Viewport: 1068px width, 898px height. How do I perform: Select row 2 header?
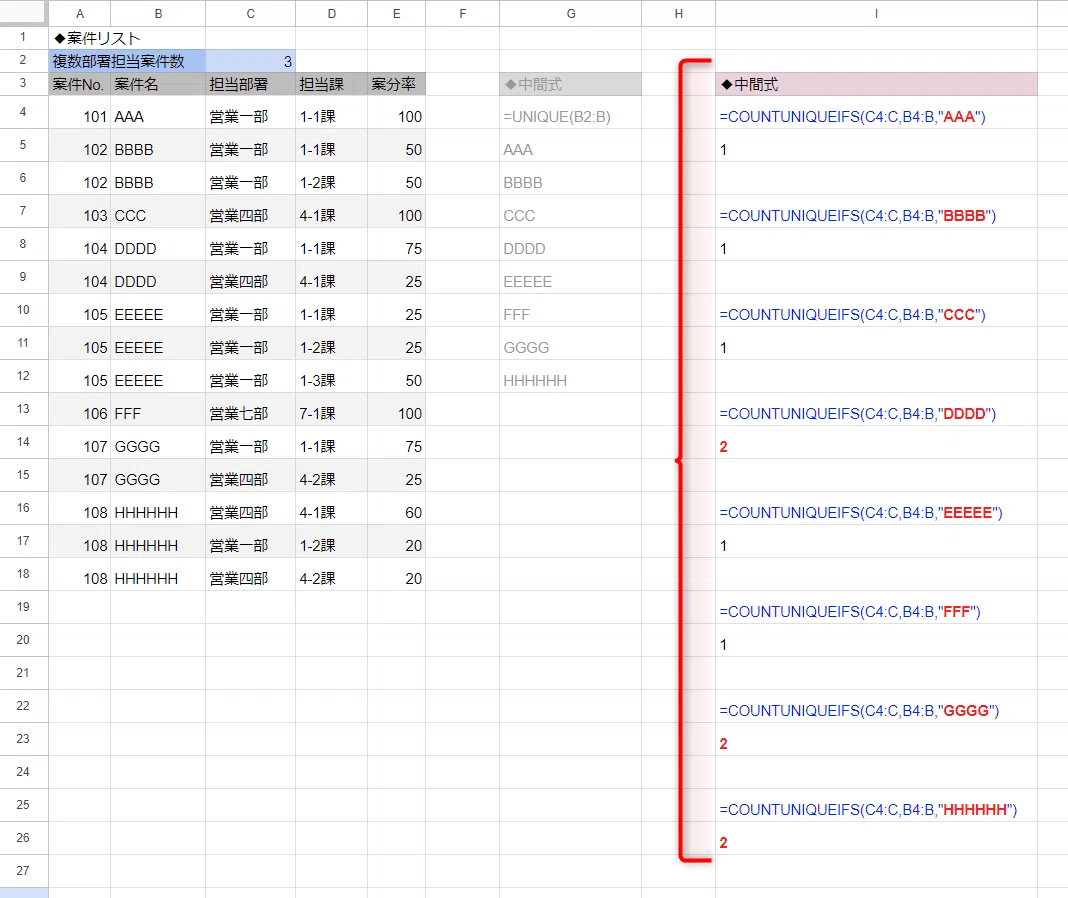(x=23, y=61)
